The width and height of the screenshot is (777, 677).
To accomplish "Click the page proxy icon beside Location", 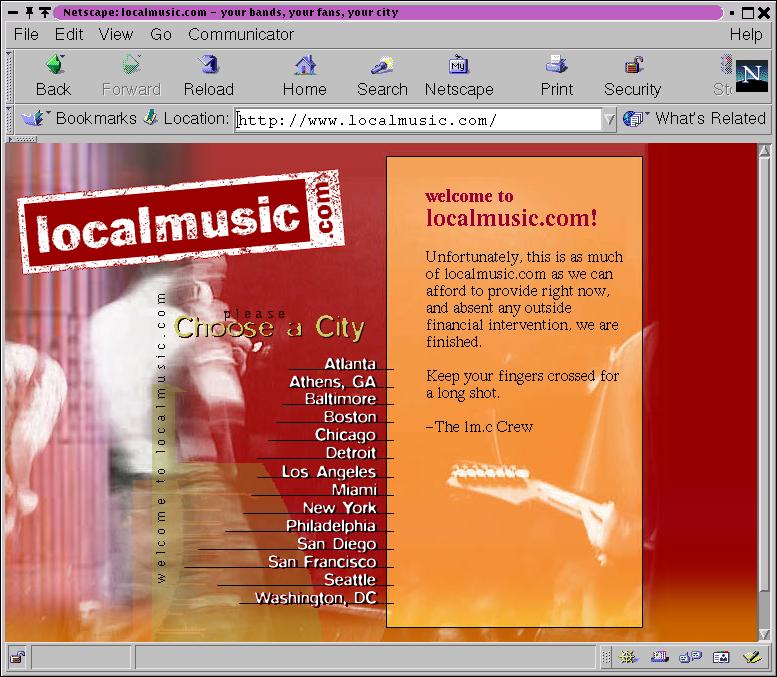I will click(151, 118).
